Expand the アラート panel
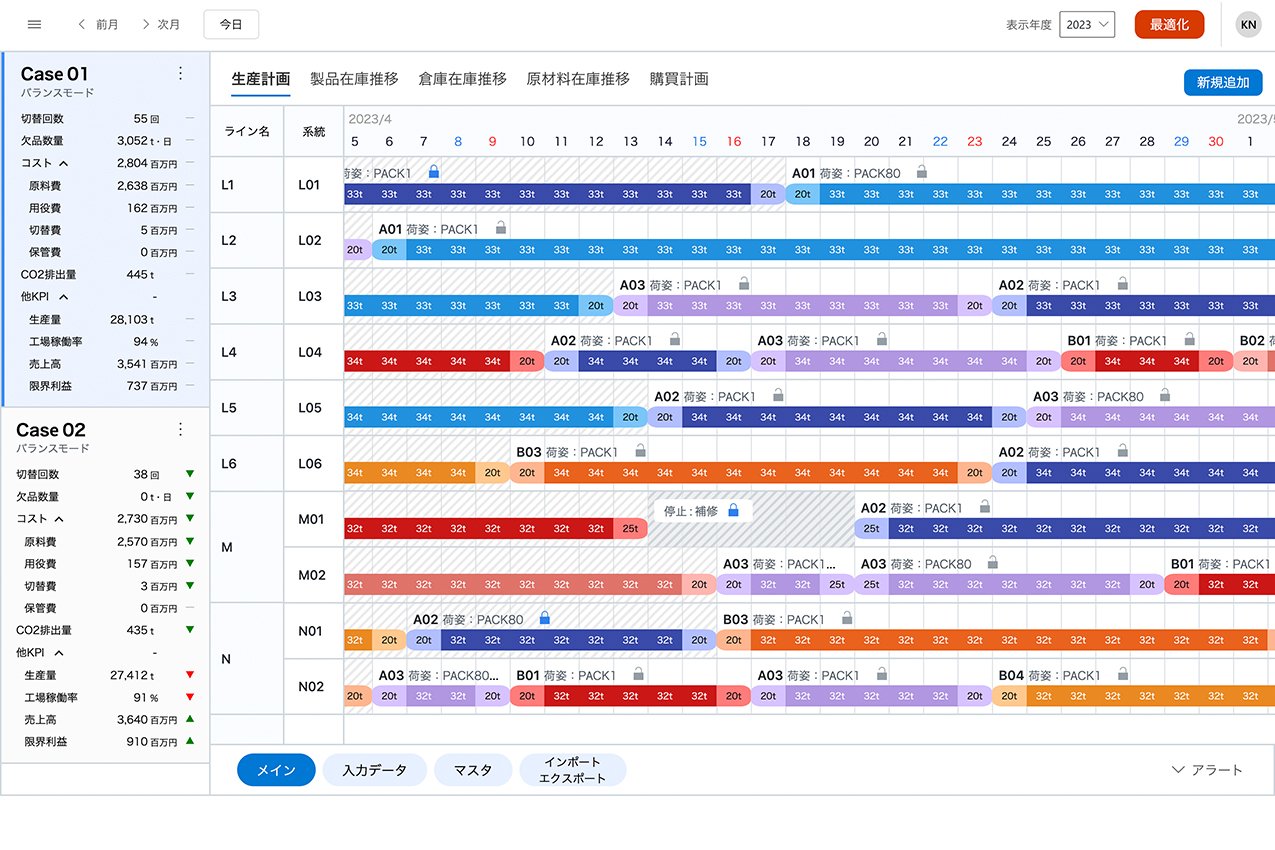 (x=1207, y=770)
